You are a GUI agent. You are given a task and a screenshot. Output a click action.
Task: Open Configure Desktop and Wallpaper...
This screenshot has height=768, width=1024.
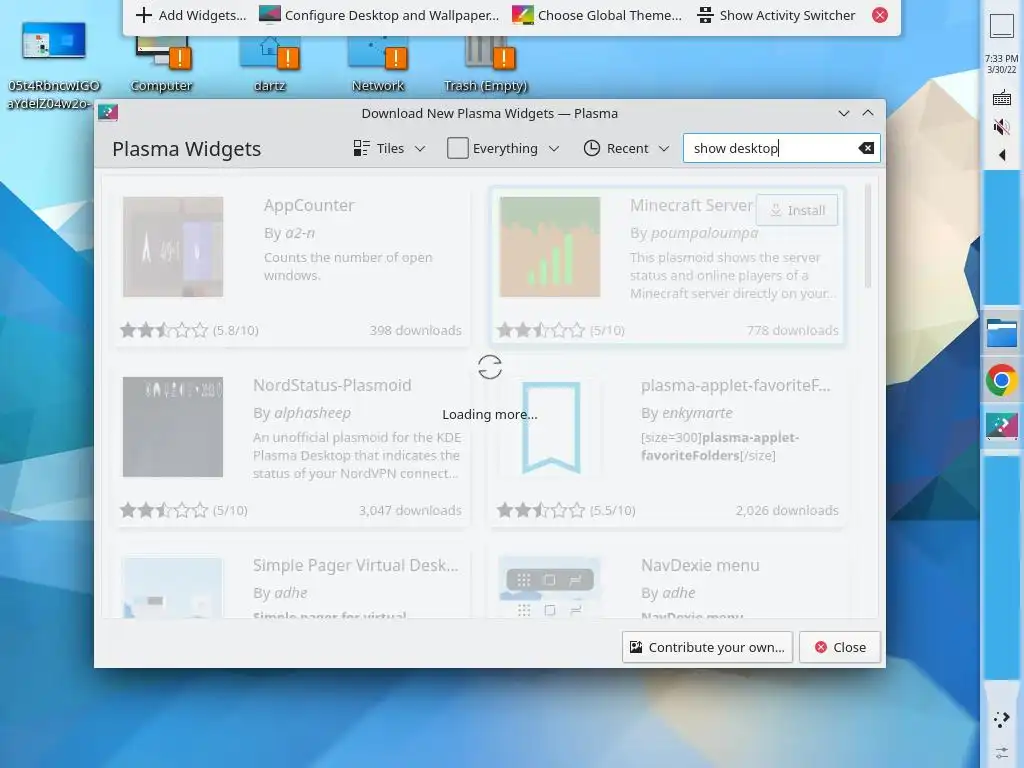(x=379, y=15)
